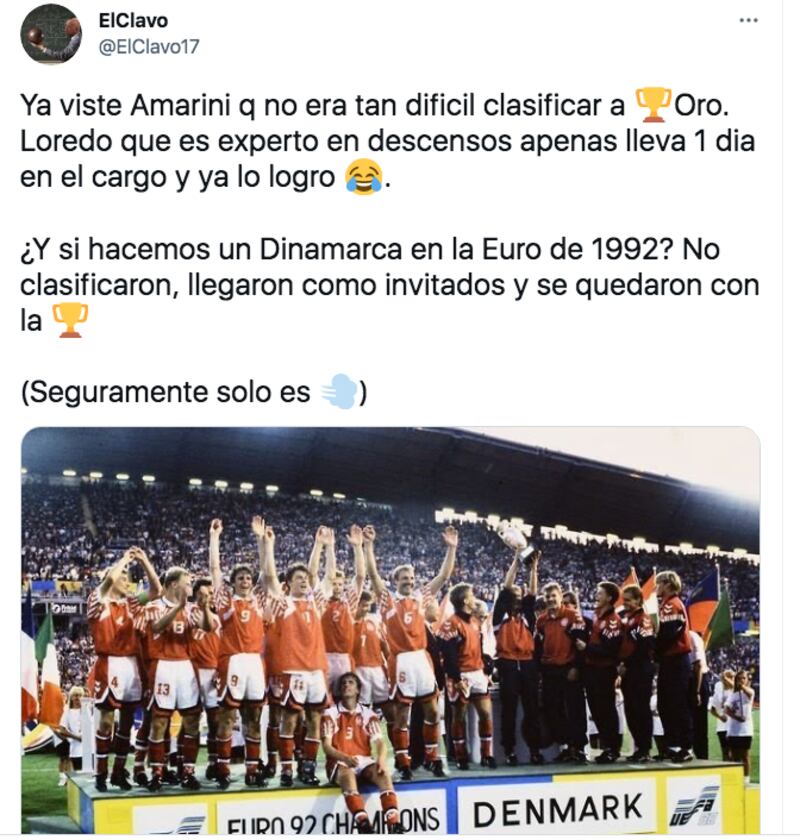Viewport: 800px width, 840px height.
Task: Click the trophy emoji after 'la'
Action: (x=69, y=320)
